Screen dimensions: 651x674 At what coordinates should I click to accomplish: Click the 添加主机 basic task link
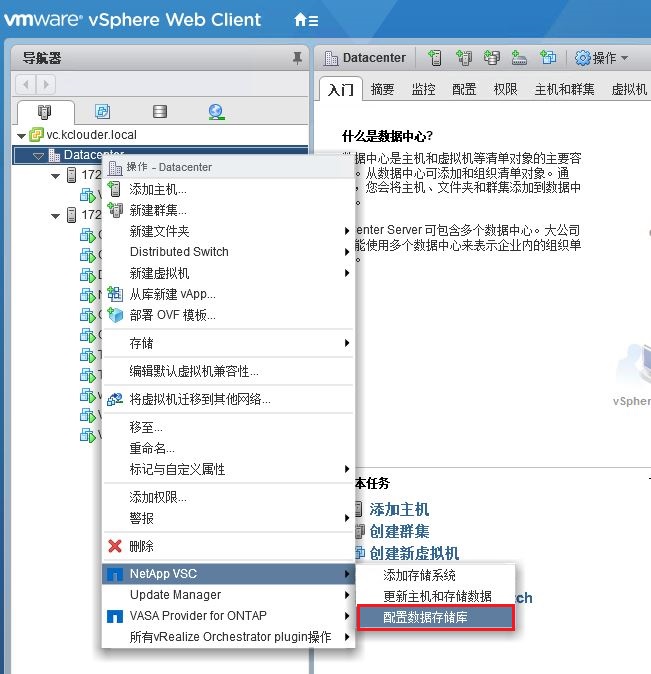tap(399, 510)
